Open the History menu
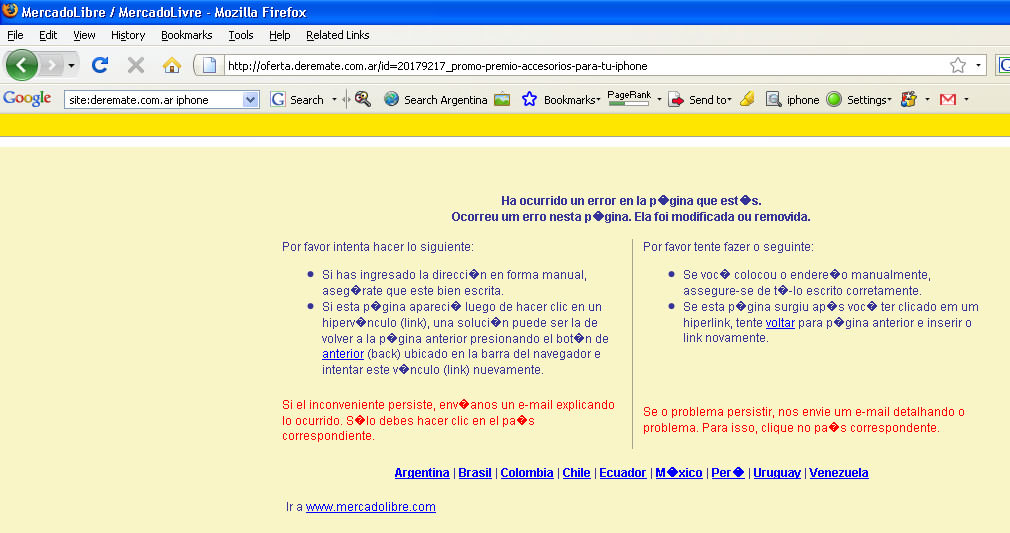Viewport: 1010px width, 533px height. pos(128,35)
